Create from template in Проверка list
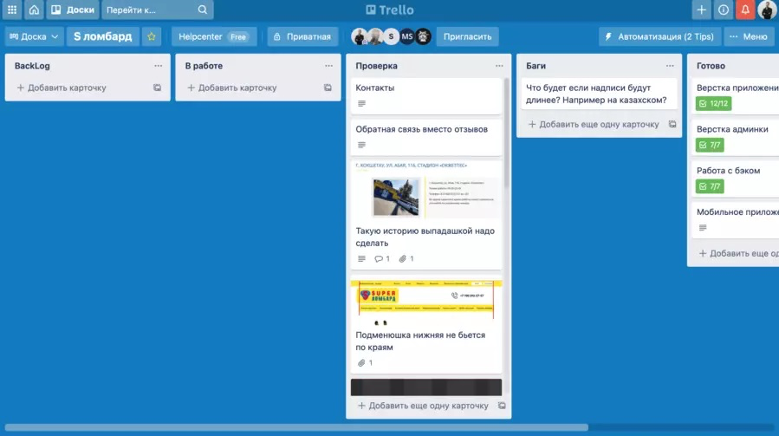 tap(502, 406)
